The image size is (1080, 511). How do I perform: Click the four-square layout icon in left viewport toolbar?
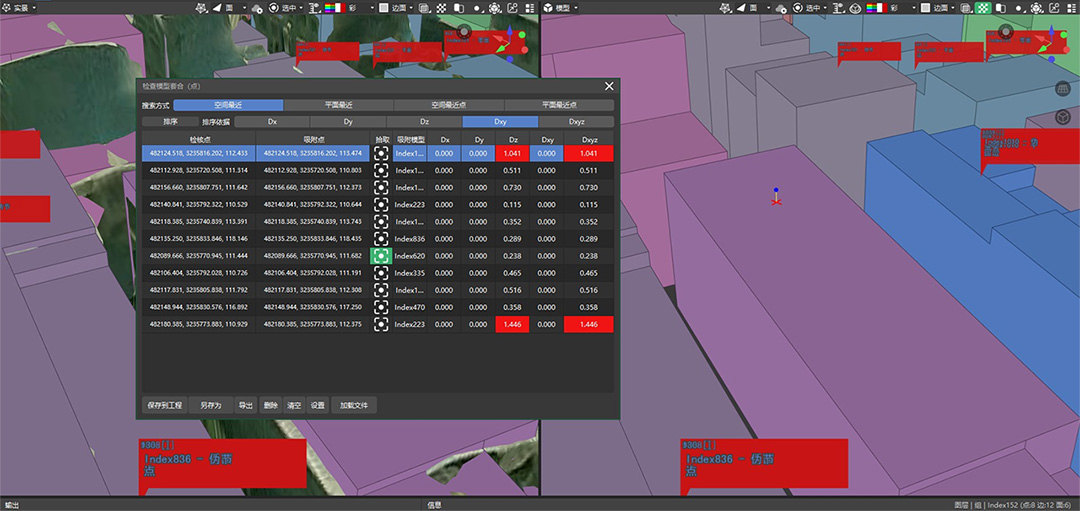click(530, 8)
